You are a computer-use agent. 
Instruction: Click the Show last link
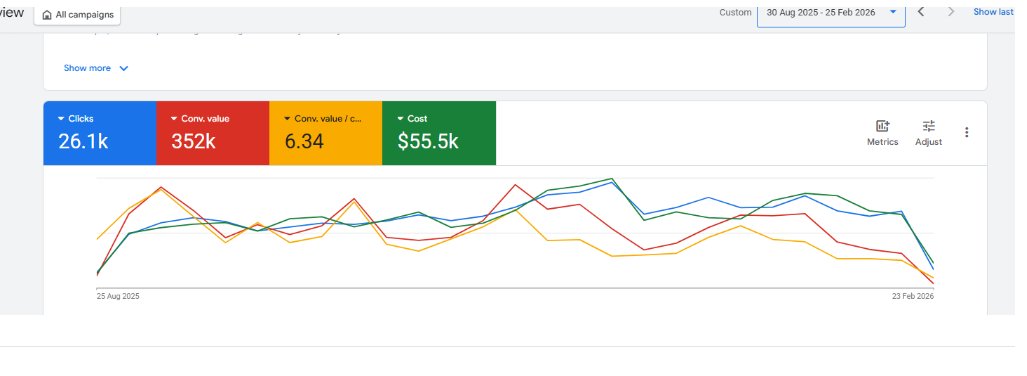point(993,12)
